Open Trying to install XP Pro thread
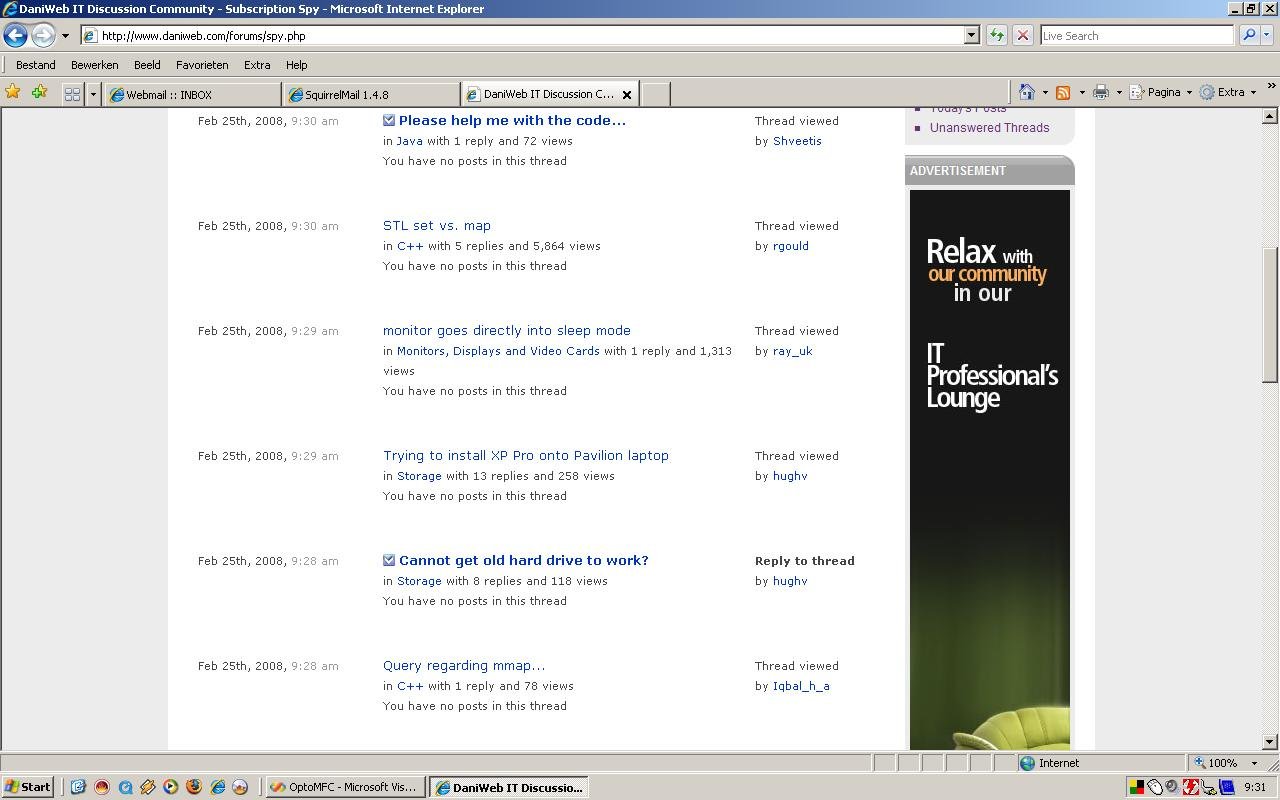Viewport: 1280px width, 800px height. (526, 456)
